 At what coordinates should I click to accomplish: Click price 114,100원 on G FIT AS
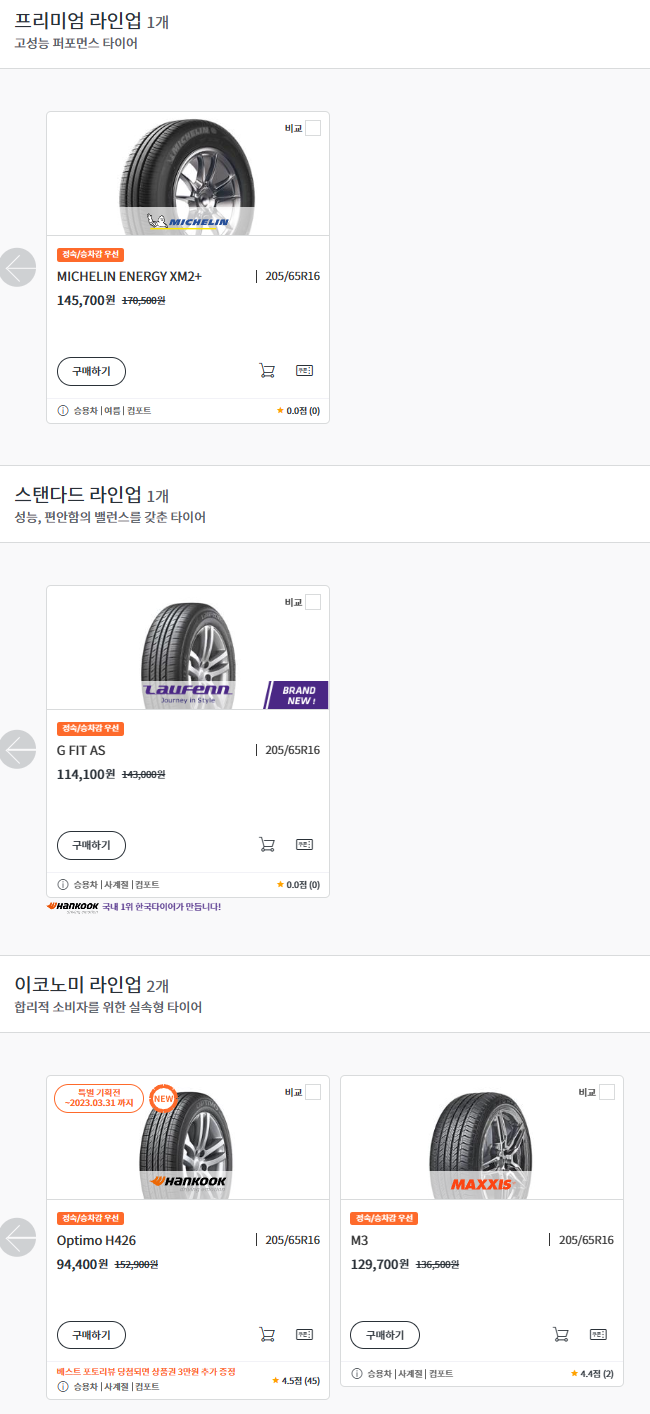[x=86, y=774]
